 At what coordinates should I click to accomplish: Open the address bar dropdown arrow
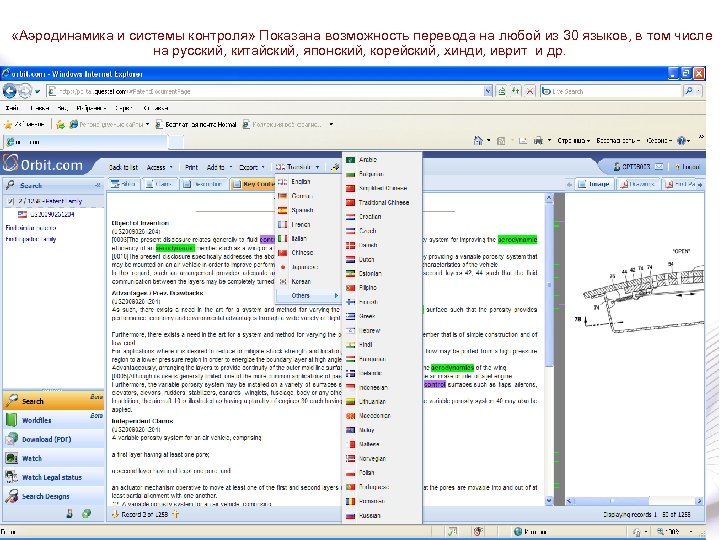488,91
